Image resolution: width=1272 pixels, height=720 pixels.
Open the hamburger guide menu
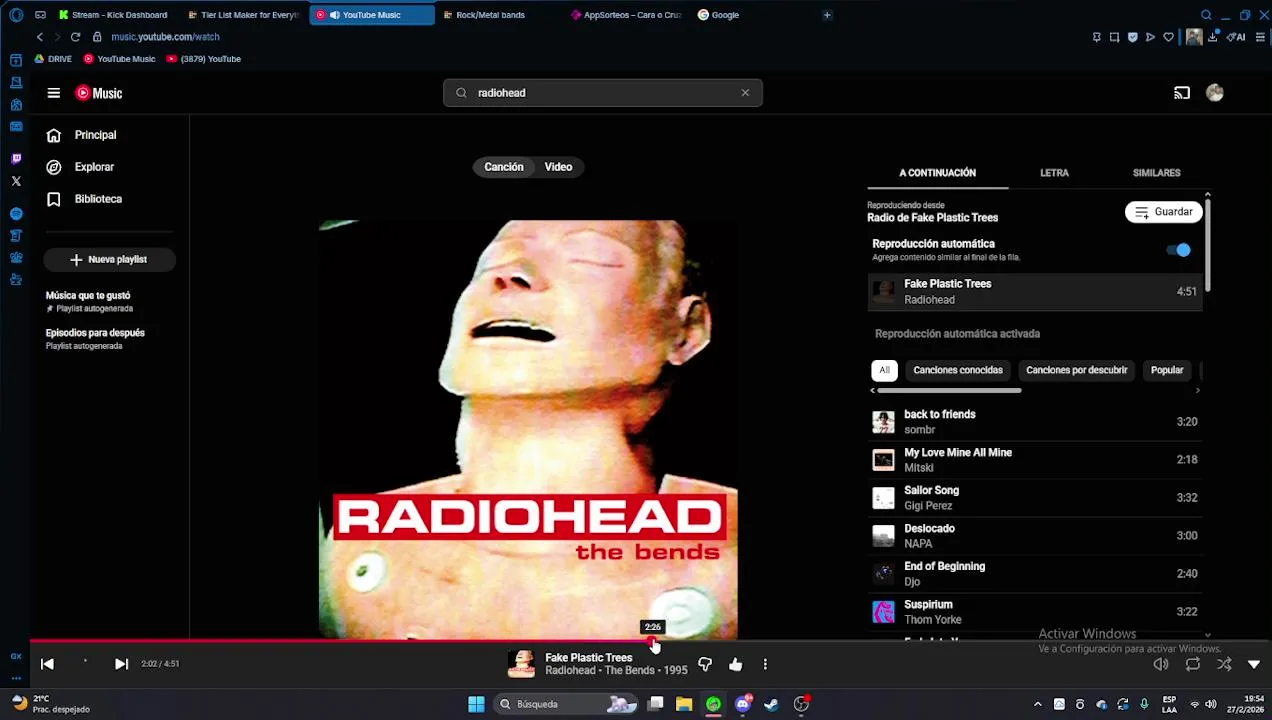[53, 93]
